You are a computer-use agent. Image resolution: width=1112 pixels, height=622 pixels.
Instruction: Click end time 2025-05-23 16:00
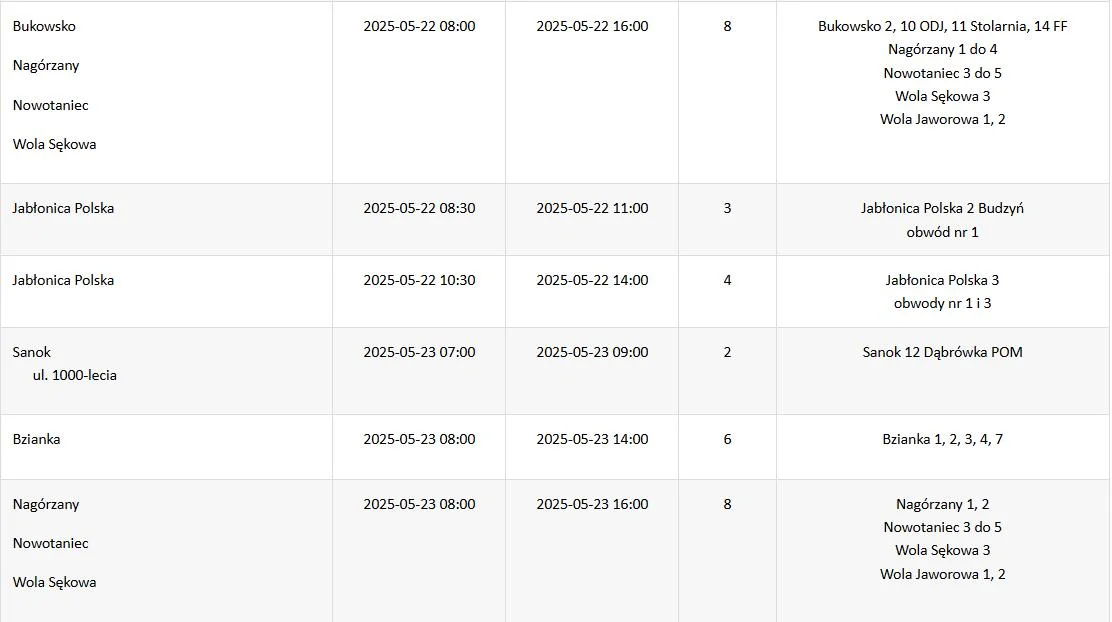coord(592,504)
